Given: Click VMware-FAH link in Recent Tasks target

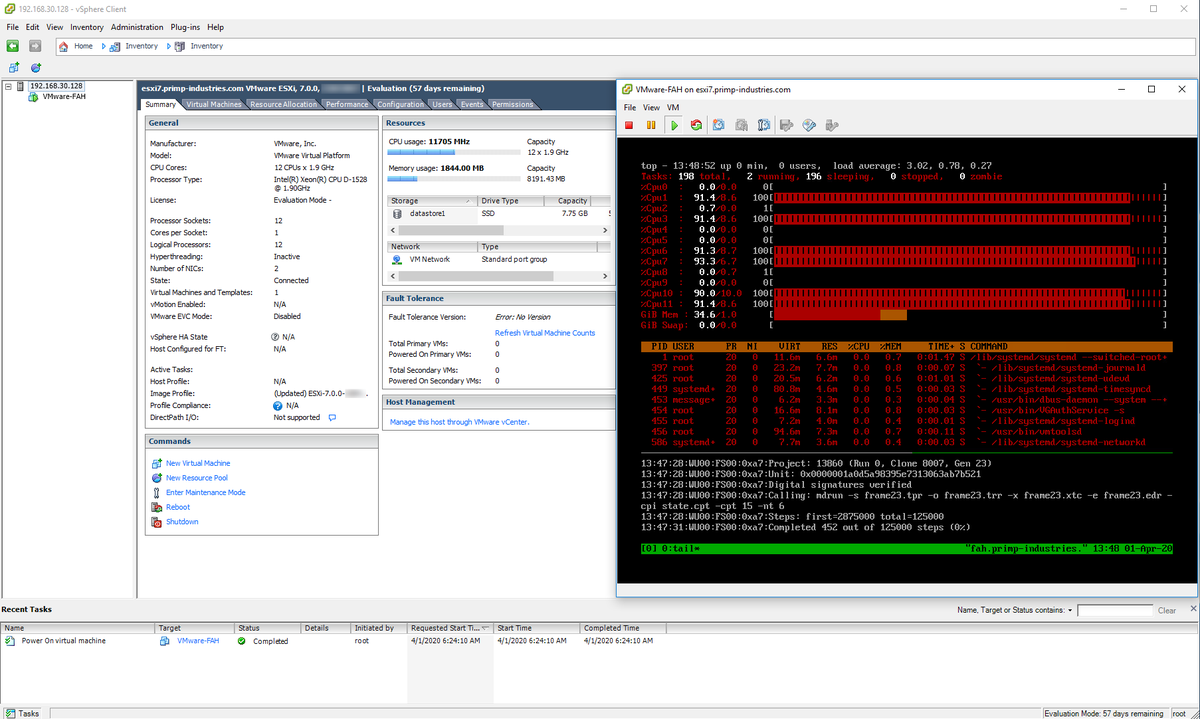Looking at the screenshot, I should point(198,641).
